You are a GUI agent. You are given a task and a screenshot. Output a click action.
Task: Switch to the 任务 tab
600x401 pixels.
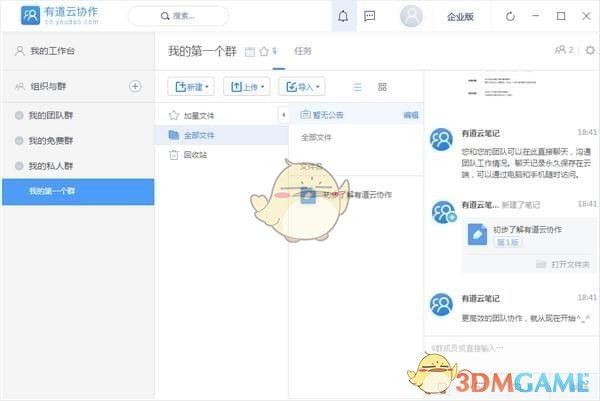point(303,51)
